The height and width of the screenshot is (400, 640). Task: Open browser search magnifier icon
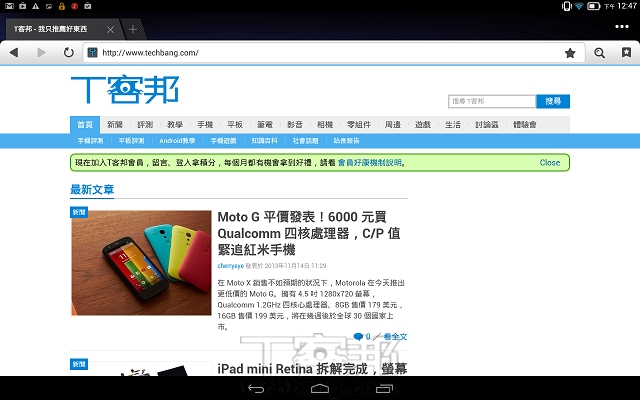599,53
